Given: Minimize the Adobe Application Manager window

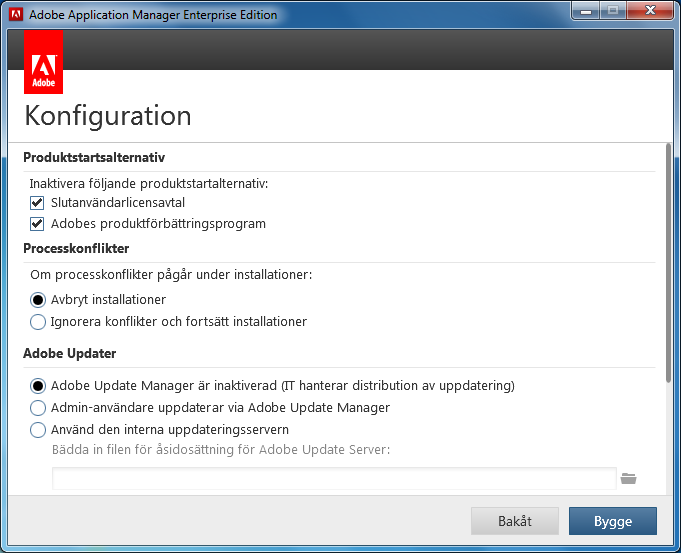Looking at the screenshot, I should (x=586, y=11).
